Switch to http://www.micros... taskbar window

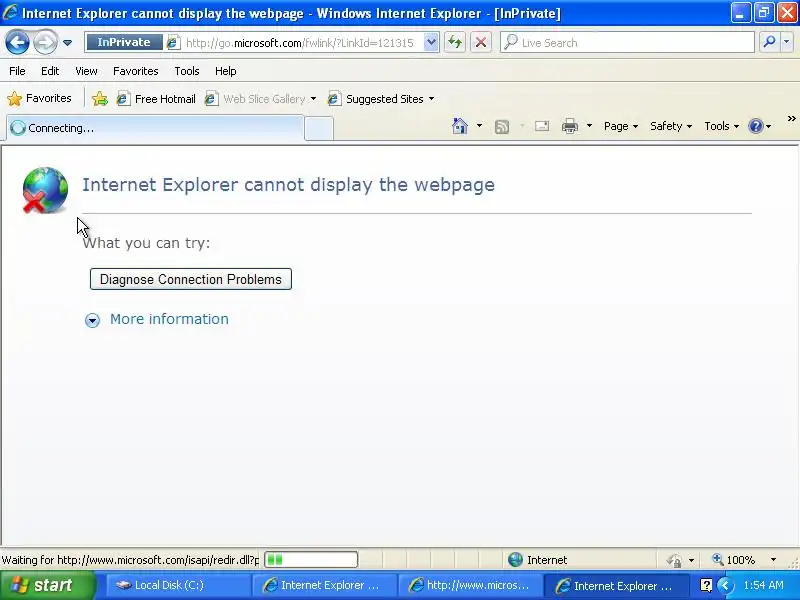(x=470, y=585)
